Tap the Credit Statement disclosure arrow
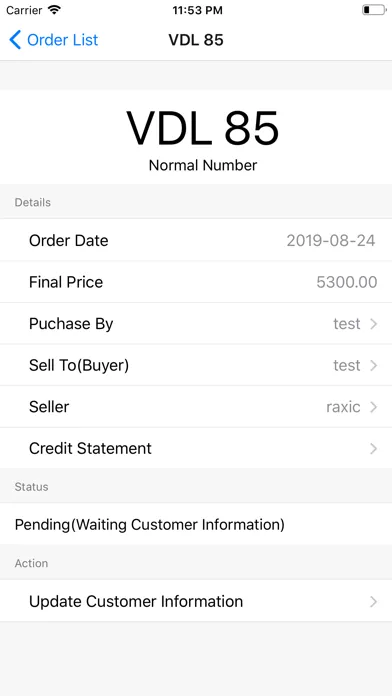Viewport: 392px width, 696px height. point(374,449)
